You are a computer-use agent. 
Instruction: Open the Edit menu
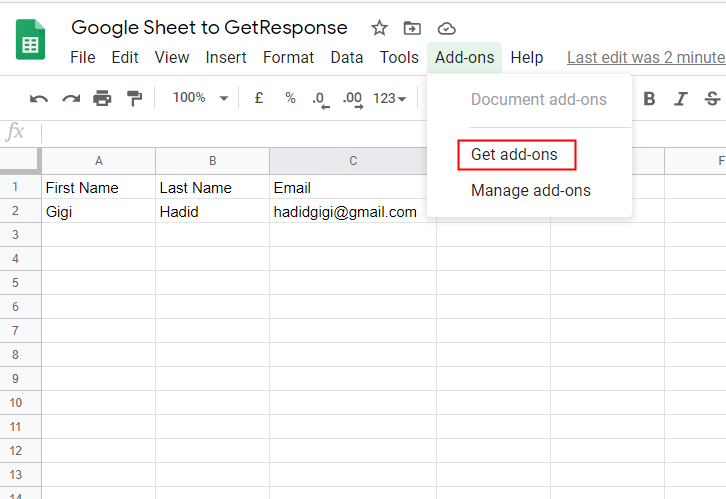125,57
